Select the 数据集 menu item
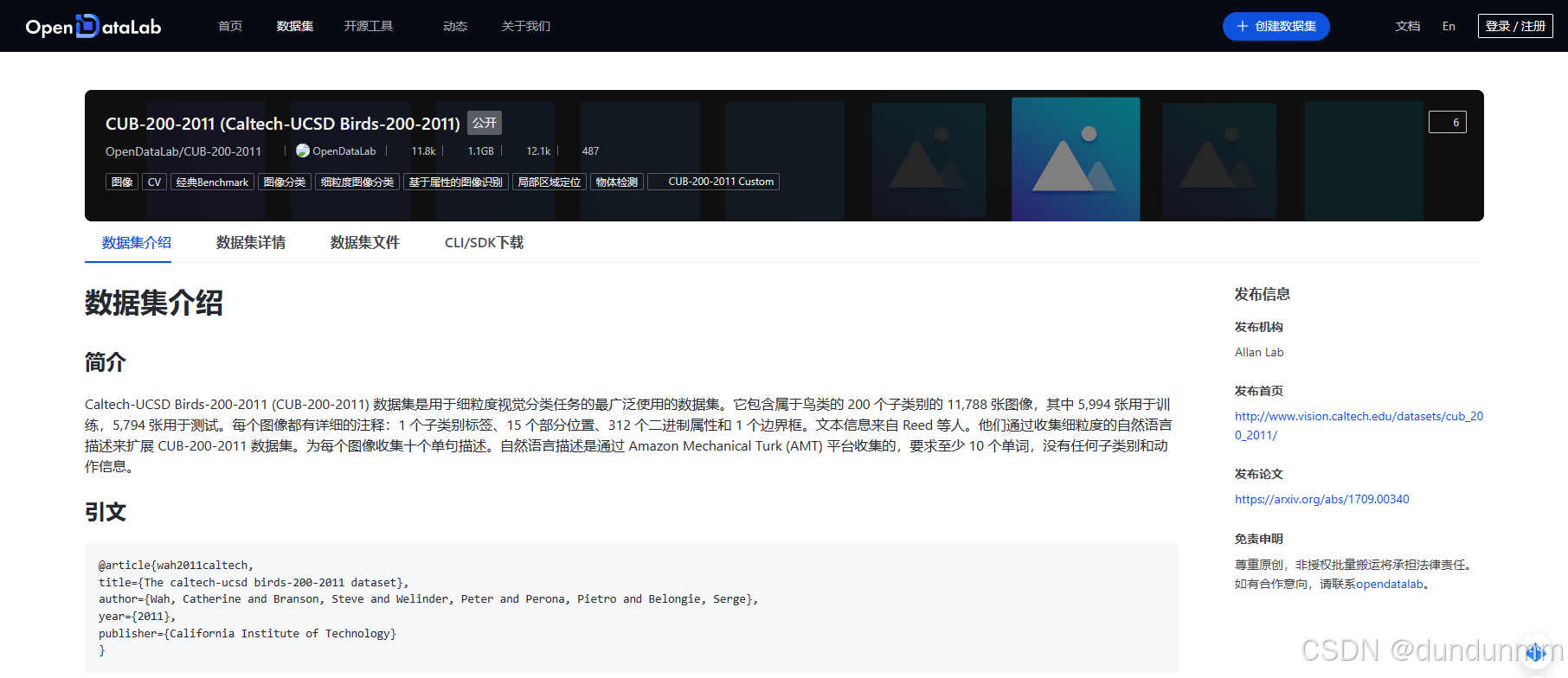 click(x=295, y=26)
